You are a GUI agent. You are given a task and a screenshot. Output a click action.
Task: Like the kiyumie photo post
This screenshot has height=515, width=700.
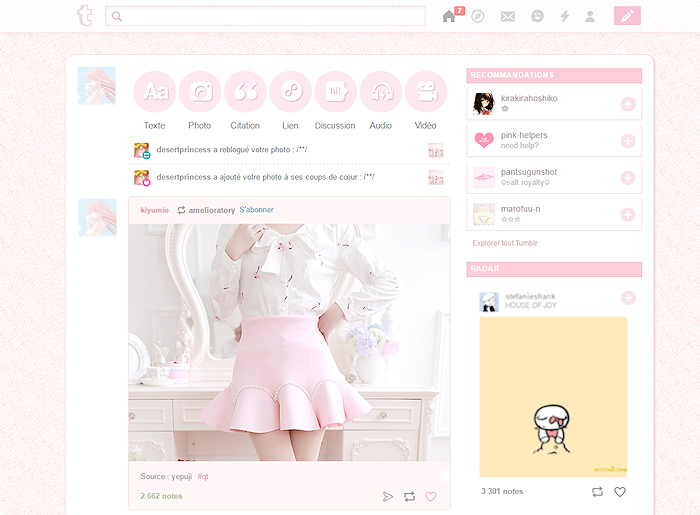click(431, 497)
